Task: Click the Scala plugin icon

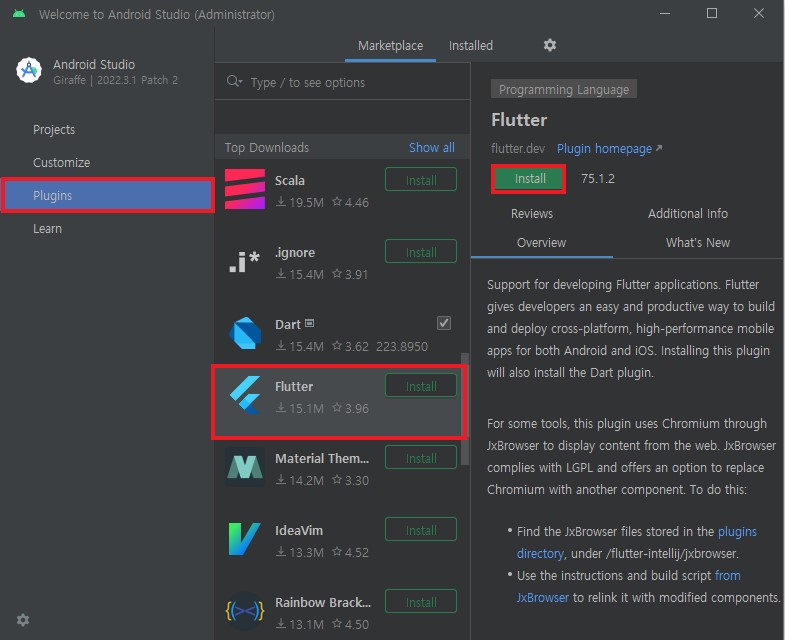Action: pyautogui.click(x=245, y=189)
